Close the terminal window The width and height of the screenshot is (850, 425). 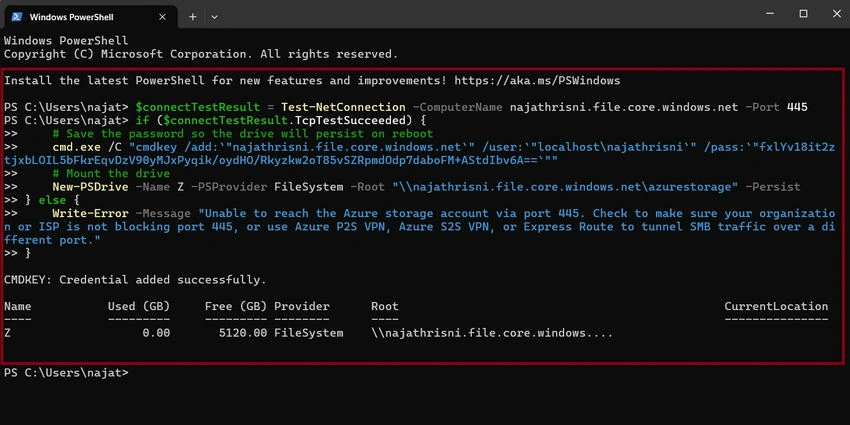pyautogui.click(x=836, y=14)
